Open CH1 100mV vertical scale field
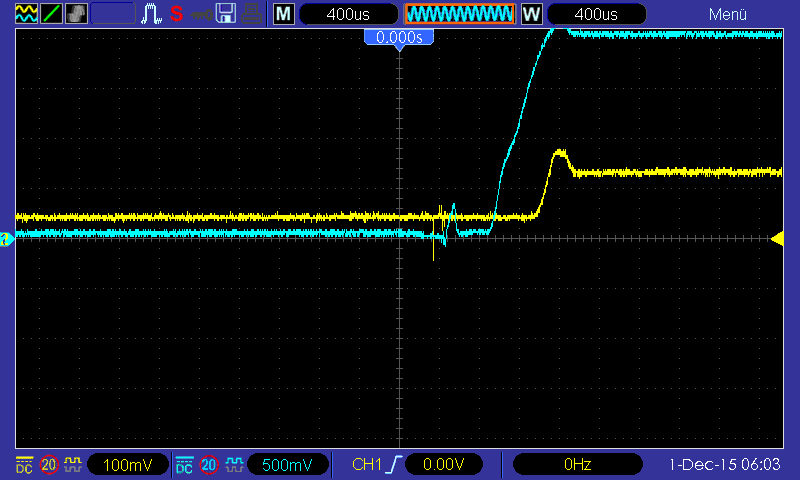Screen dimensions: 800x480 click(x=128, y=465)
